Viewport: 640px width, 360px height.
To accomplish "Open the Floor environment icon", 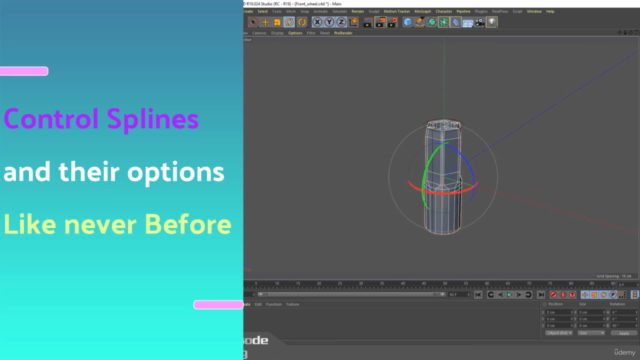I will 467,22.
